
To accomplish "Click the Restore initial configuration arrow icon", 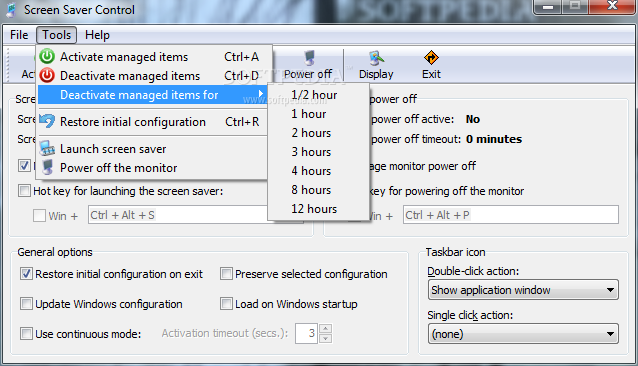I will click(x=47, y=121).
